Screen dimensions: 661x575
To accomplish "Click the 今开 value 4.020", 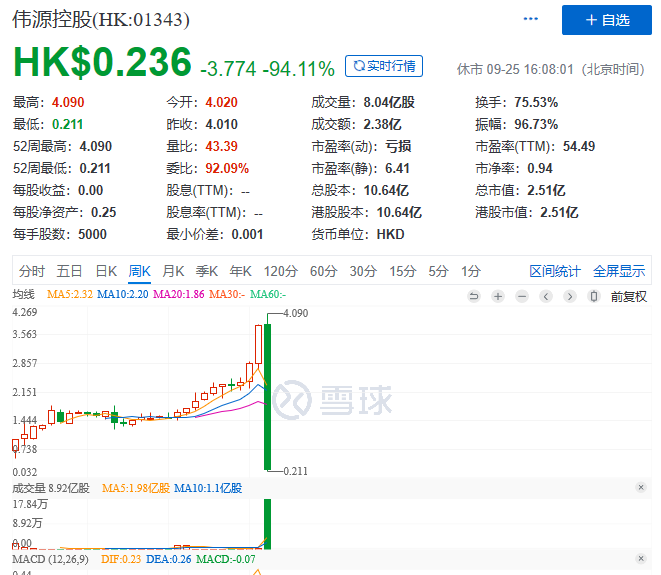I will [x=221, y=102].
